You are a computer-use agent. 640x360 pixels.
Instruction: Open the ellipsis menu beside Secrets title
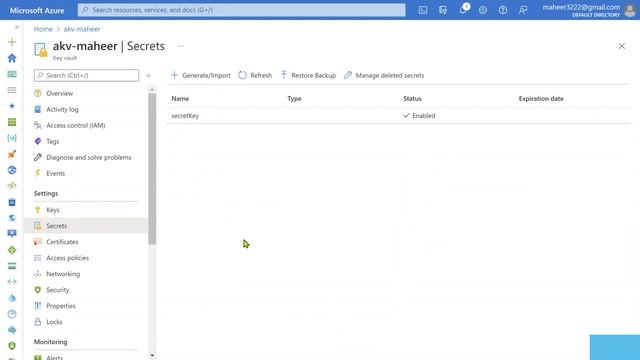tap(180, 46)
